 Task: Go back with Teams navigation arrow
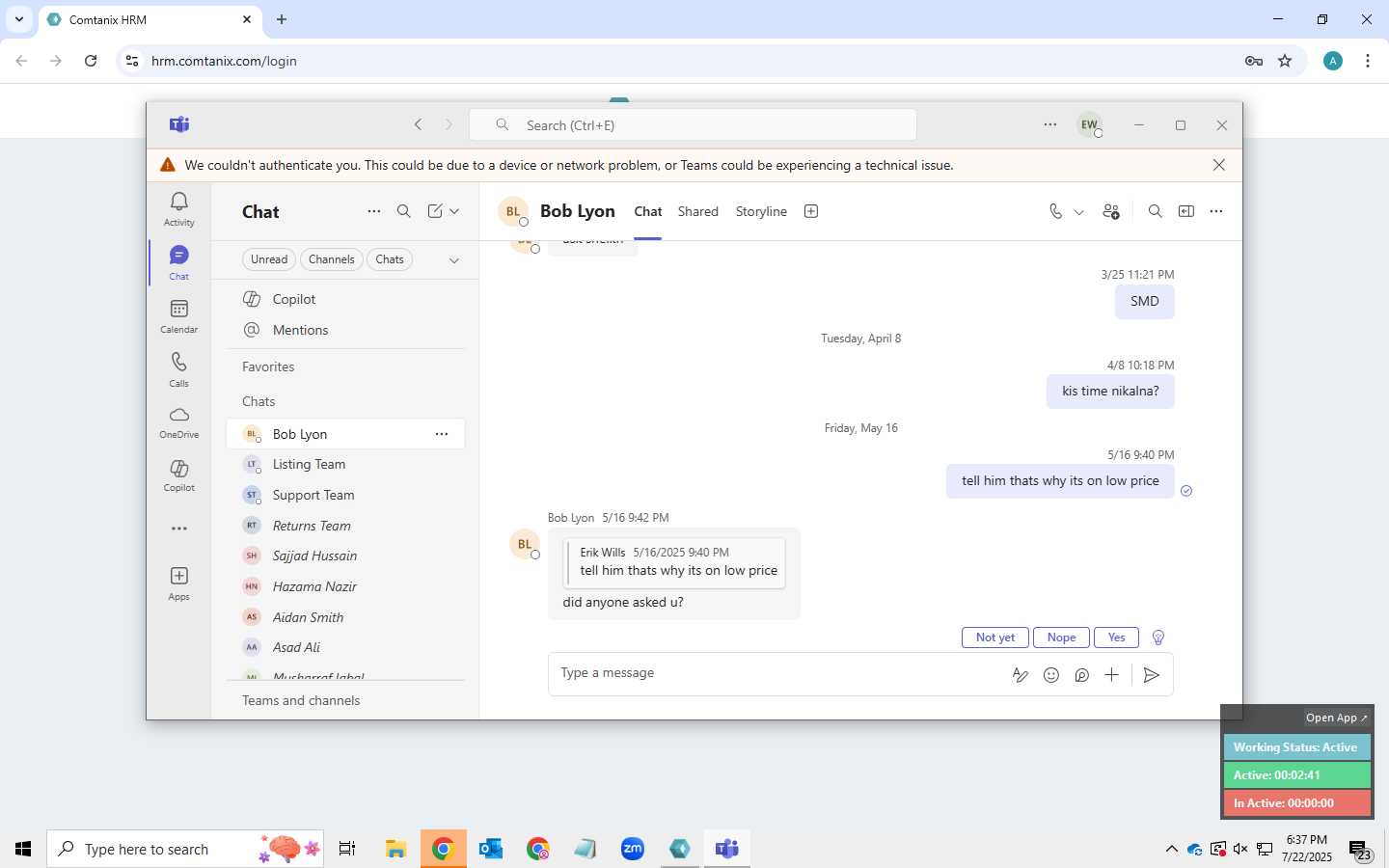coord(418,125)
